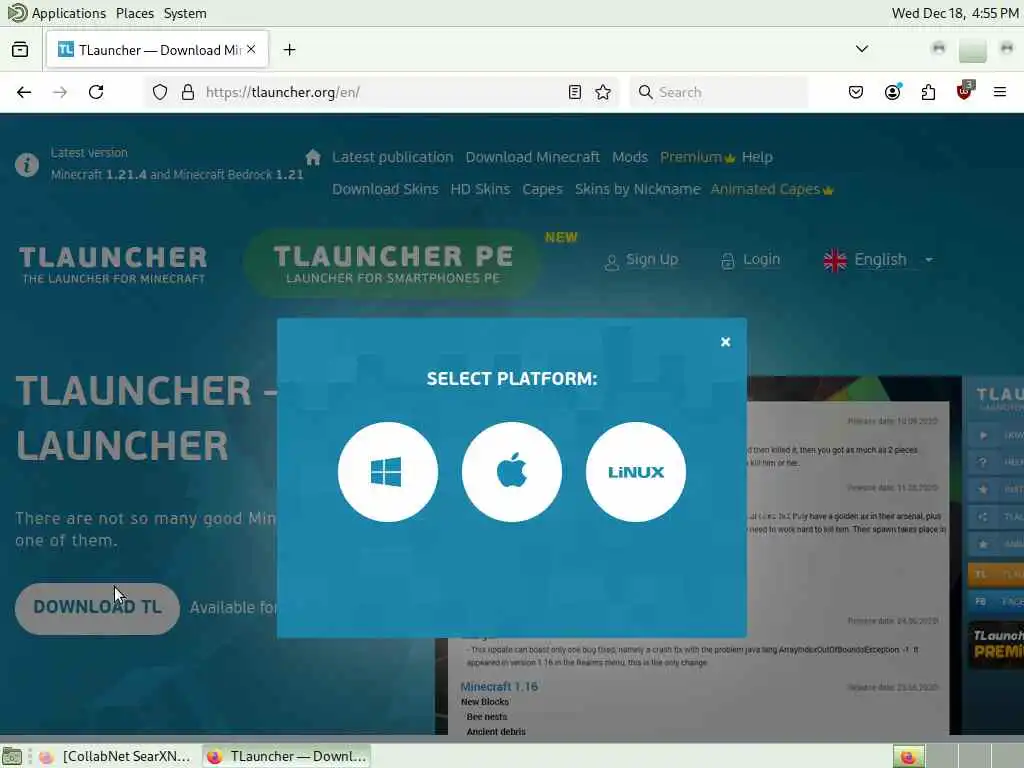The height and width of the screenshot is (768, 1024).
Task: Click the show desktop taskbar icon
Action: pos(12,757)
